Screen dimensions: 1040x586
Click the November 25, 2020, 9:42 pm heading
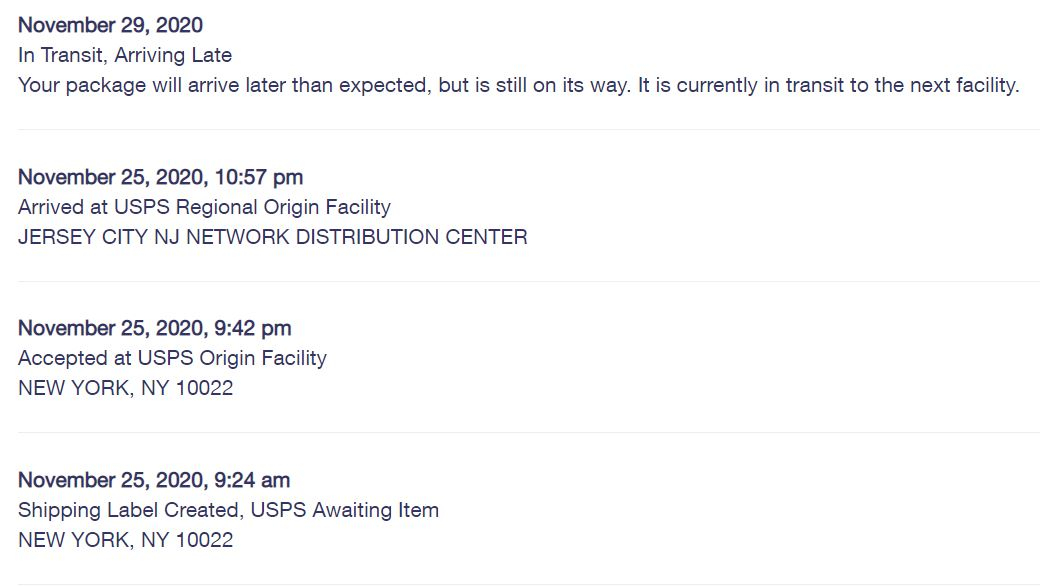click(155, 328)
